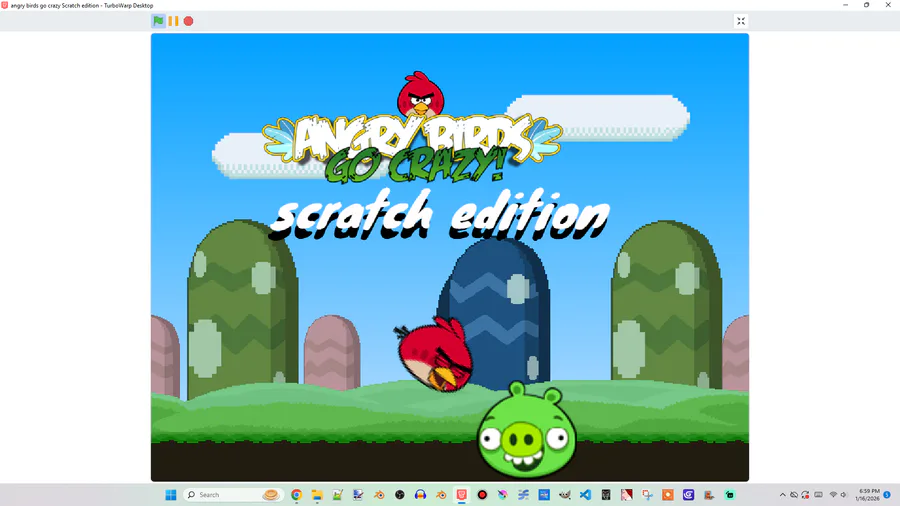Launch the first Blender icon in the taskbar

(379, 495)
